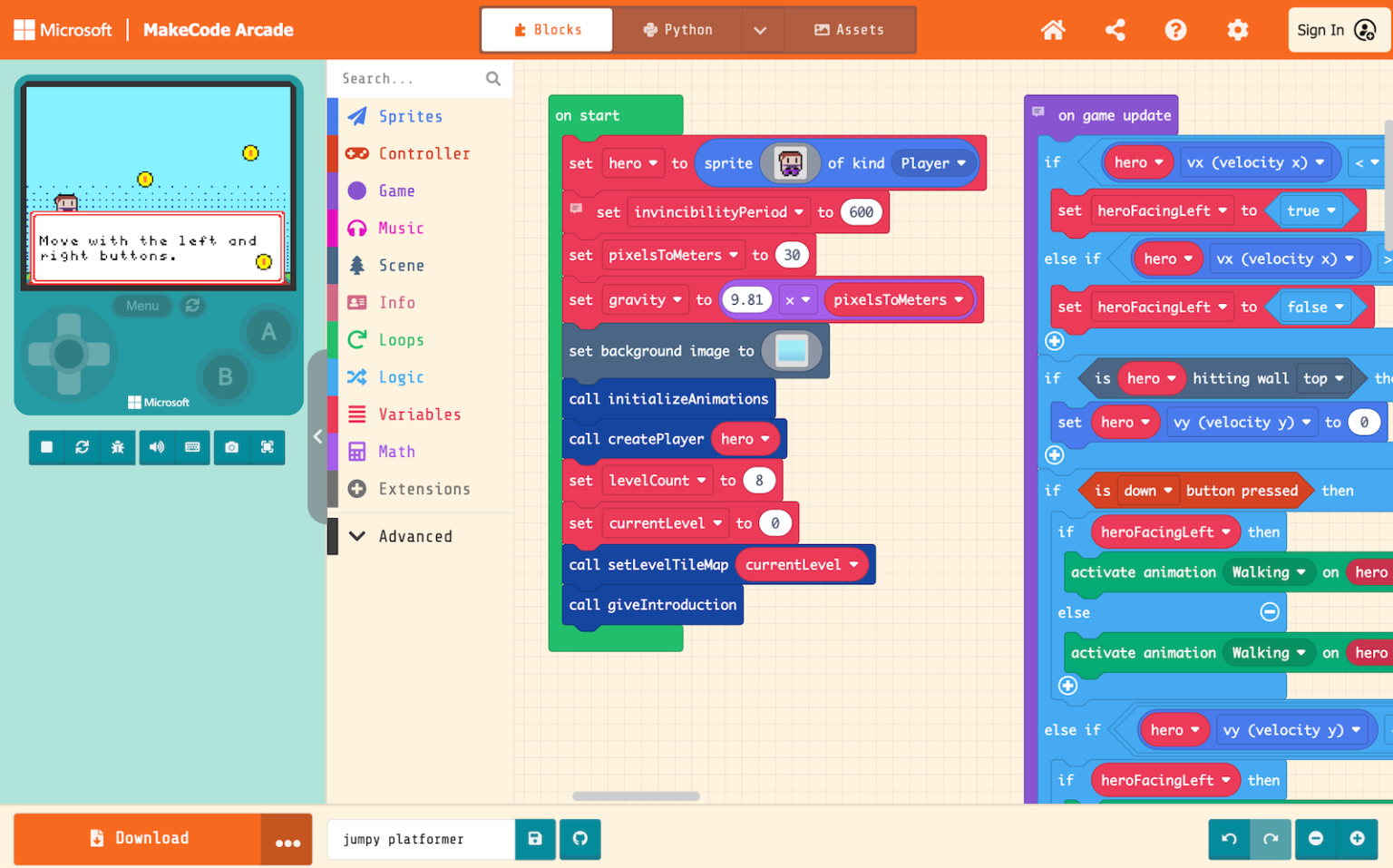Switch to the Python tab
The width and height of the screenshot is (1393, 868).
pos(677,29)
